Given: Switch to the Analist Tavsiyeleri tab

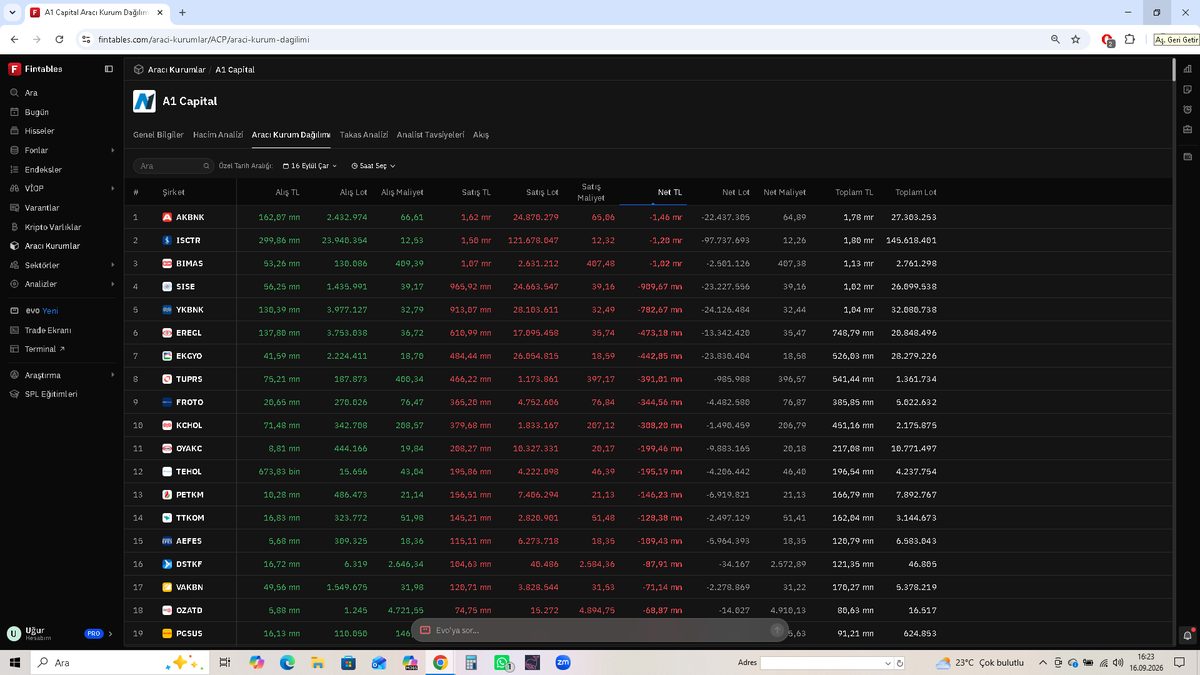Looking at the screenshot, I should pos(431,134).
